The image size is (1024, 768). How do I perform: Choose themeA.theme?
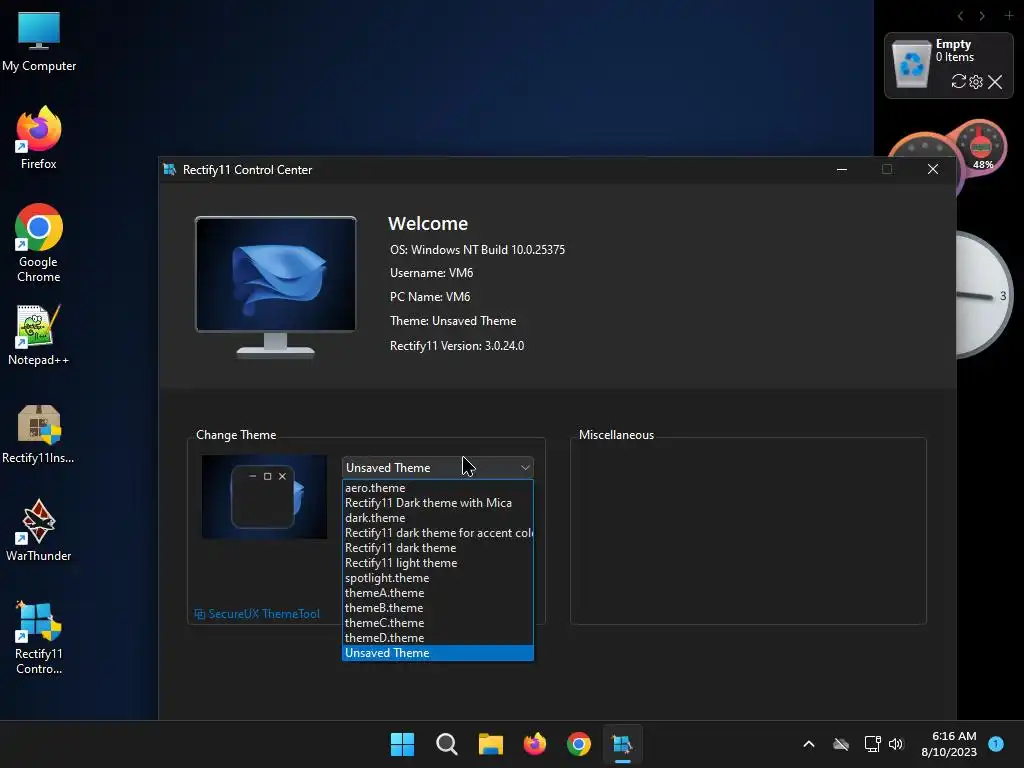438,593
